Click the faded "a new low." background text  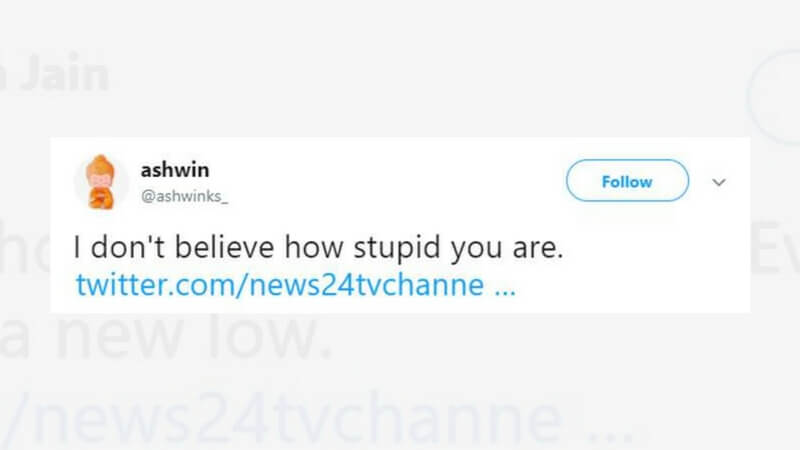coord(165,336)
